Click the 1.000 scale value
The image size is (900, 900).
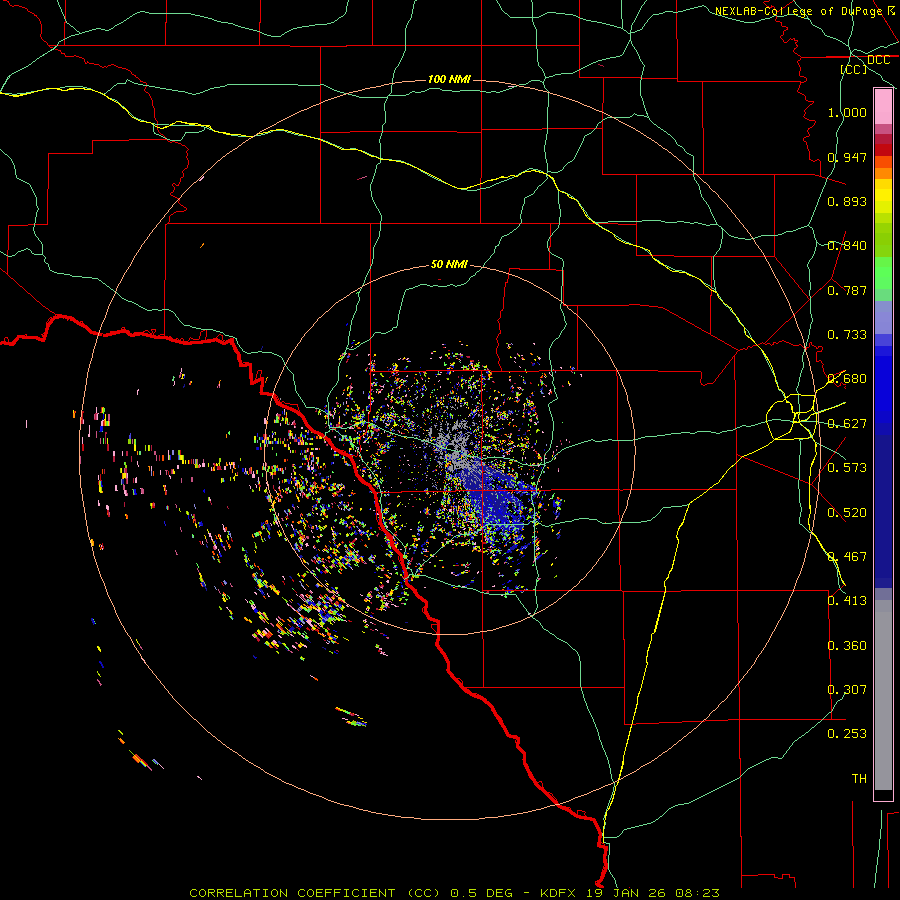(847, 112)
